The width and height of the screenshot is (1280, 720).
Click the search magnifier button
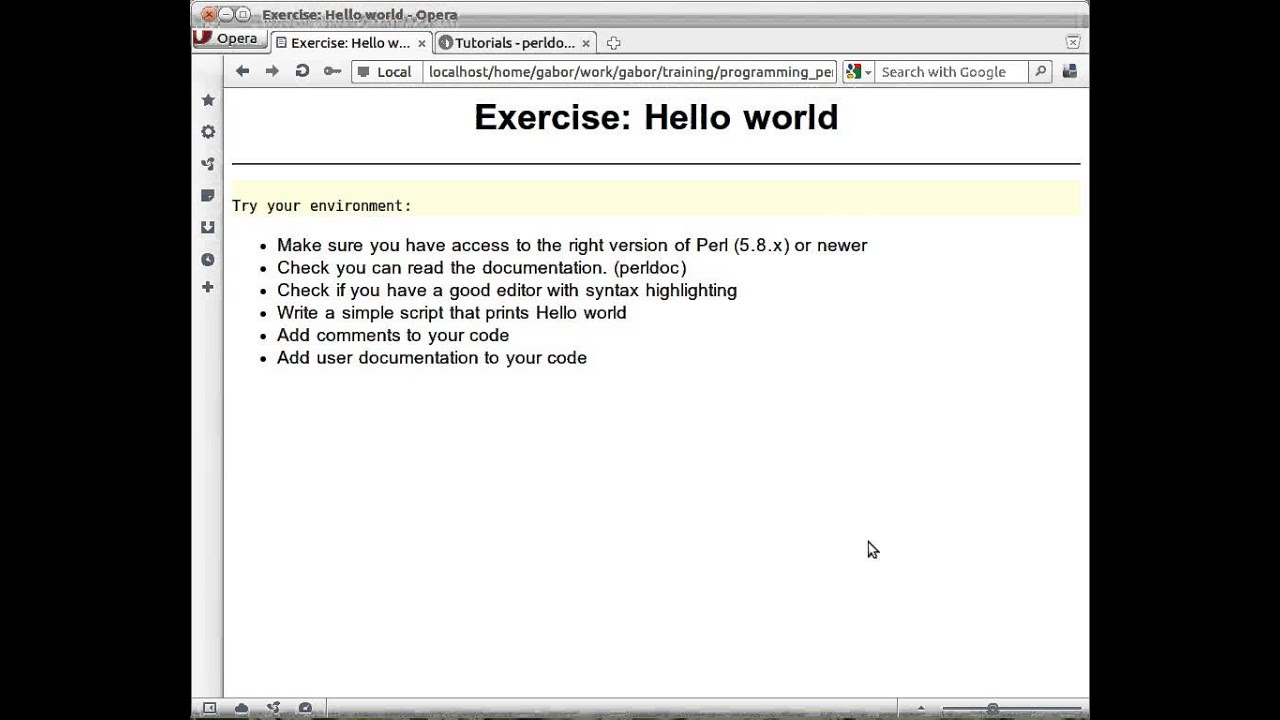click(1040, 72)
